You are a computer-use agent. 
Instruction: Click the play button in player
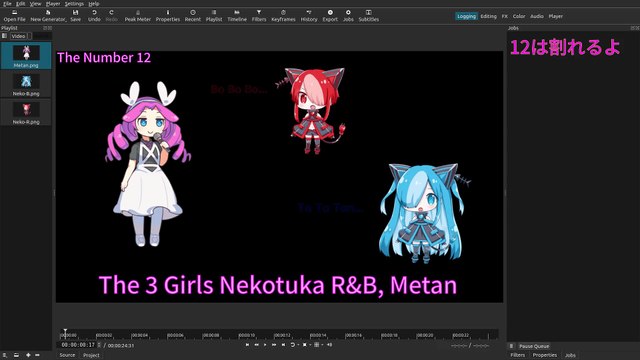coord(265,345)
